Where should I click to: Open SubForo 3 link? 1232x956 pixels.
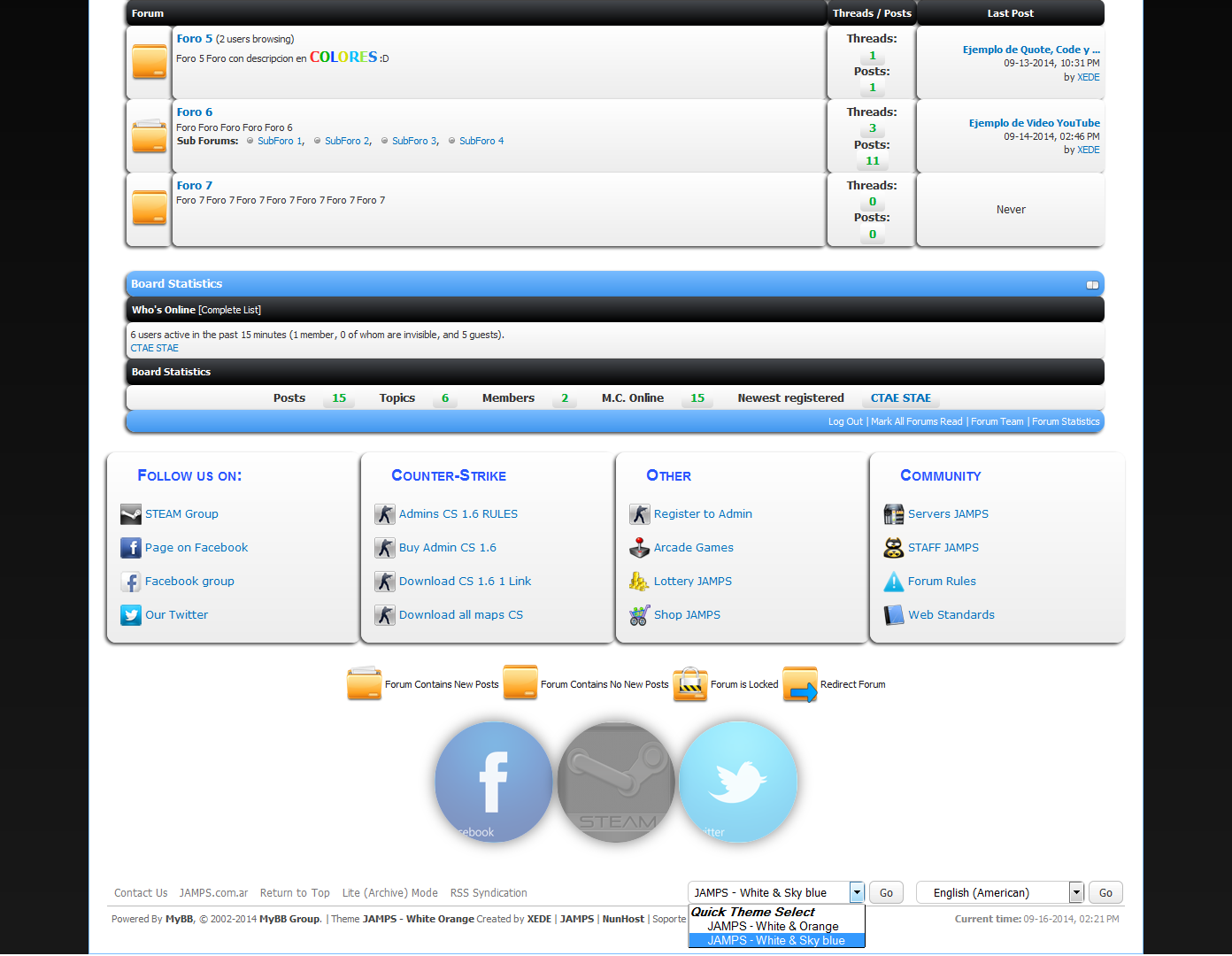click(414, 141)
